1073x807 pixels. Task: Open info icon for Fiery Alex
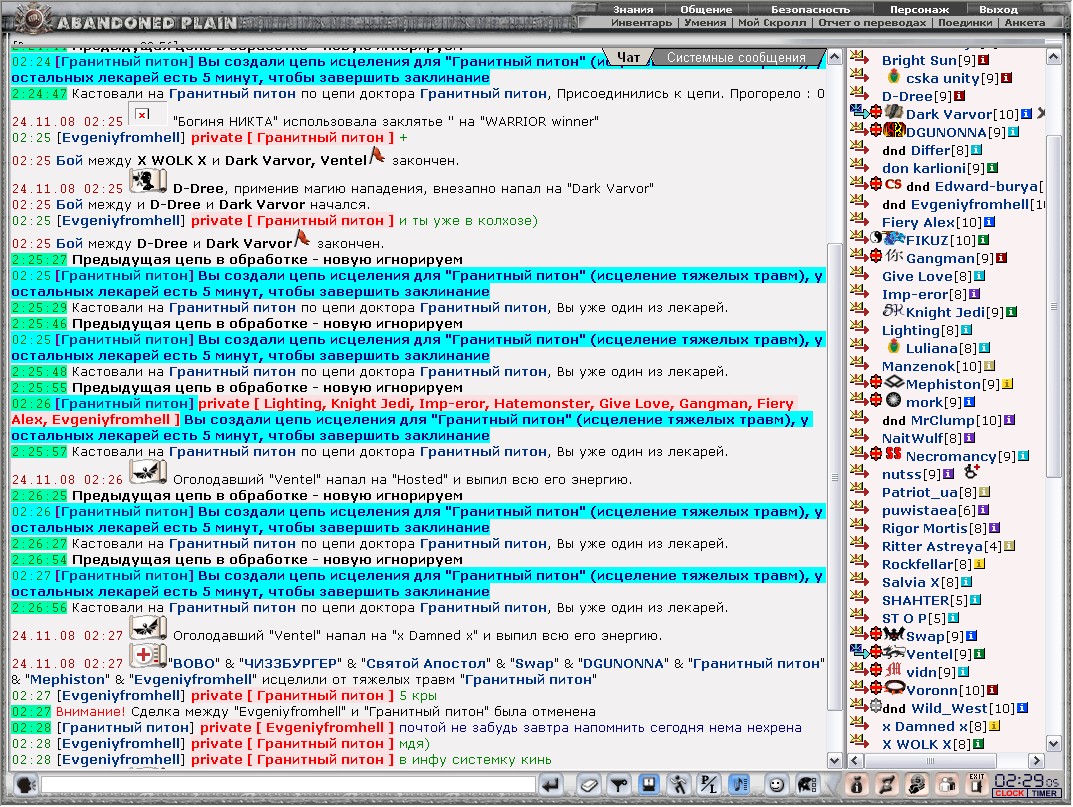coord(990,222)
